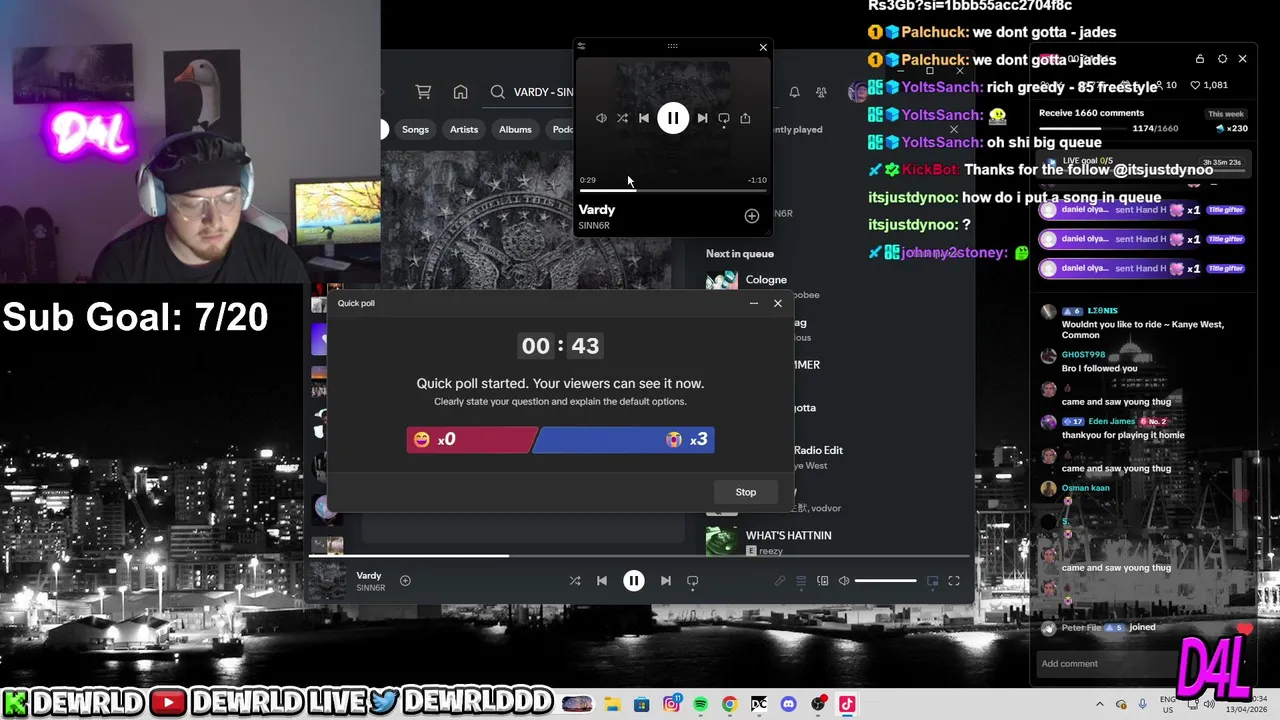Click the Spotify search magnifier icon
The width and height of the screenshot is (1280, 720).
[497, 92]
